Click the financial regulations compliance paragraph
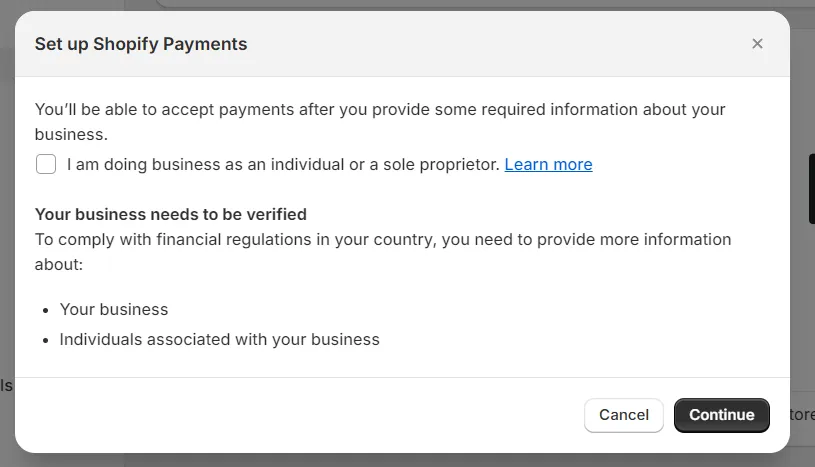Screen dimensions: 815x467 coord(383,240)
